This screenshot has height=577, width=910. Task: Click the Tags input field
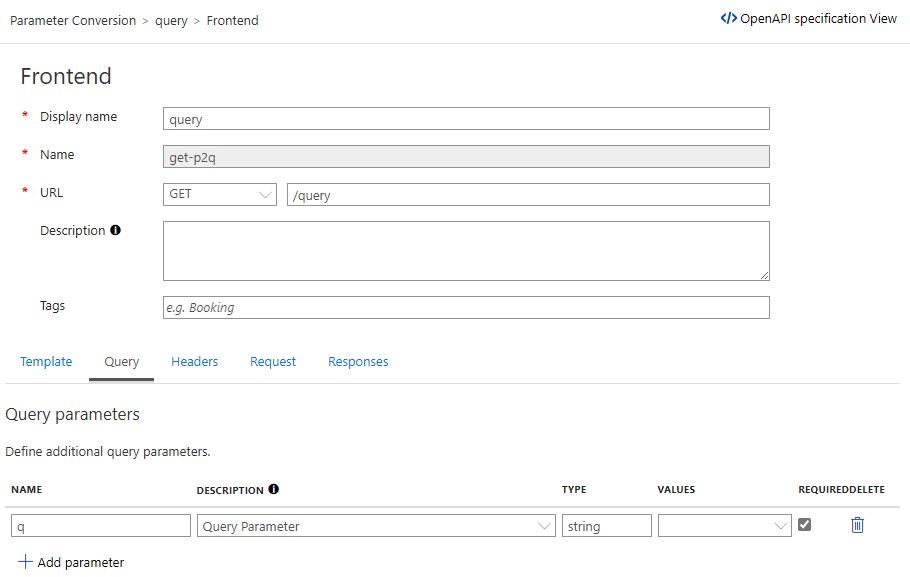point(466,308)
